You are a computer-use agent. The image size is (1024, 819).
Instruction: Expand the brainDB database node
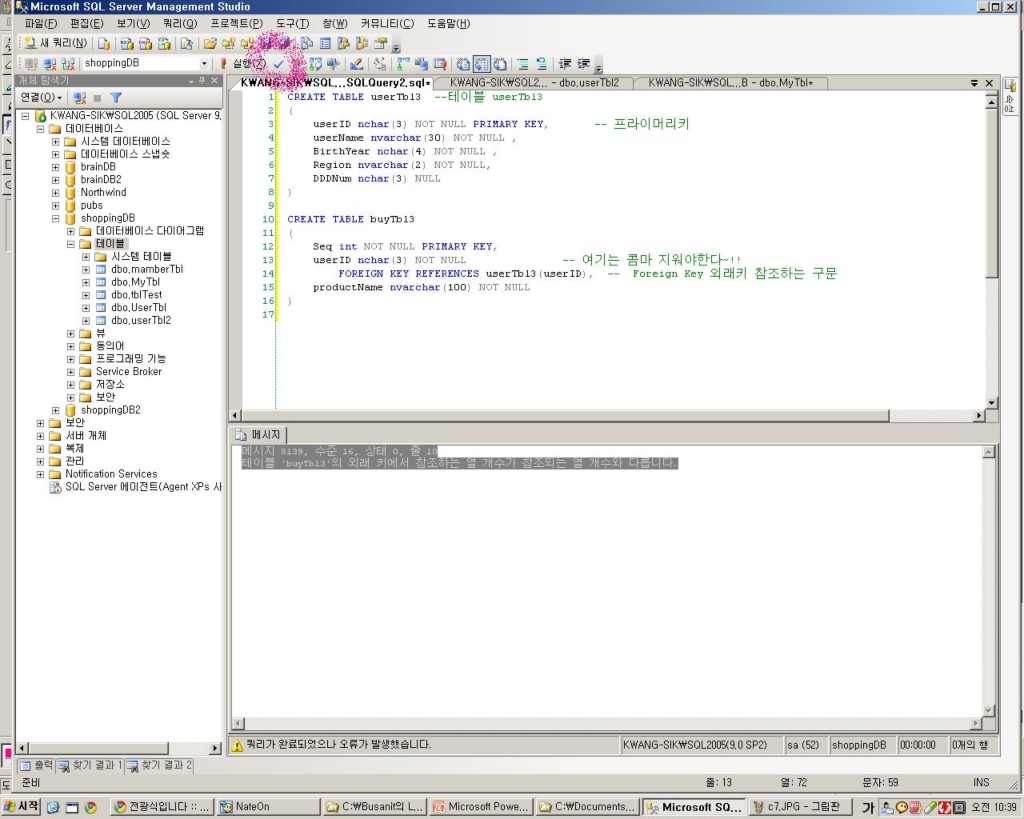point(56,167)
